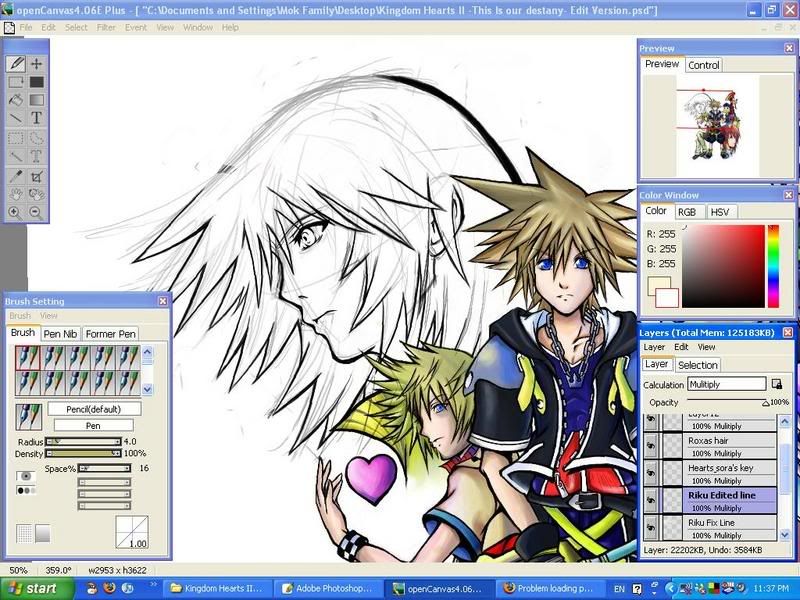Viewport: 800px width, 600px height.
Task: Toggle visibility of Riku Fix Line layer
Action: click(x=651, y=527)
